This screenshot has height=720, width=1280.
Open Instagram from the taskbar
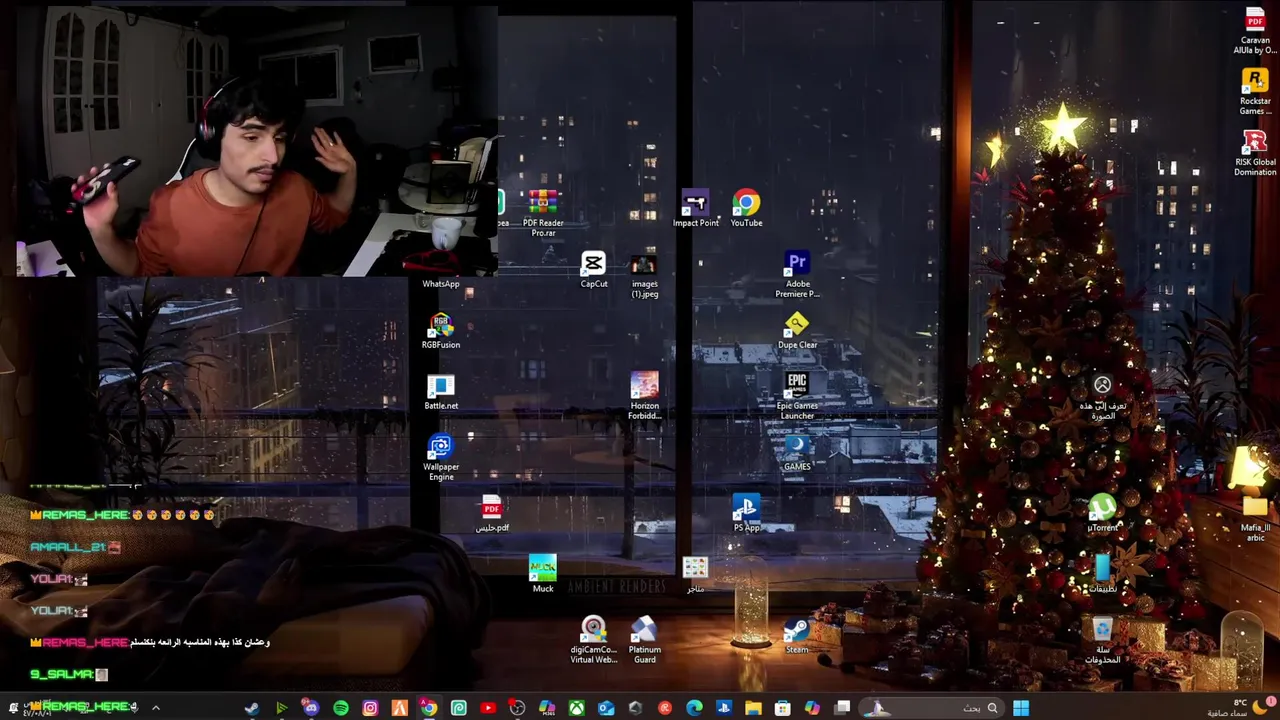pos(370,708)
